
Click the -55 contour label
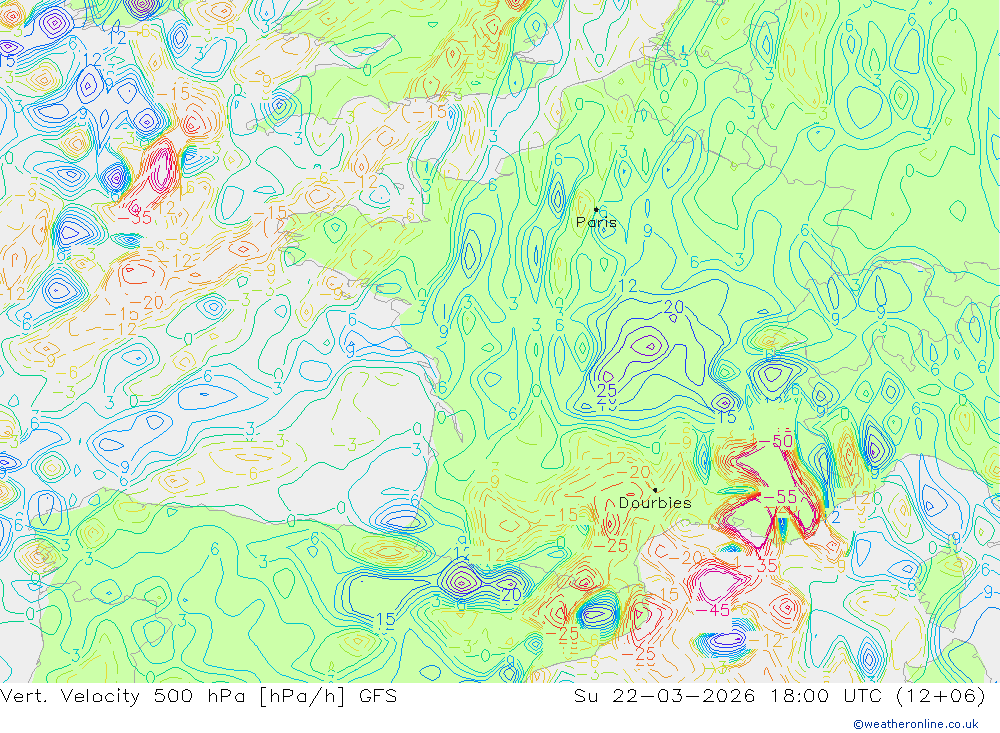[779, 497]
